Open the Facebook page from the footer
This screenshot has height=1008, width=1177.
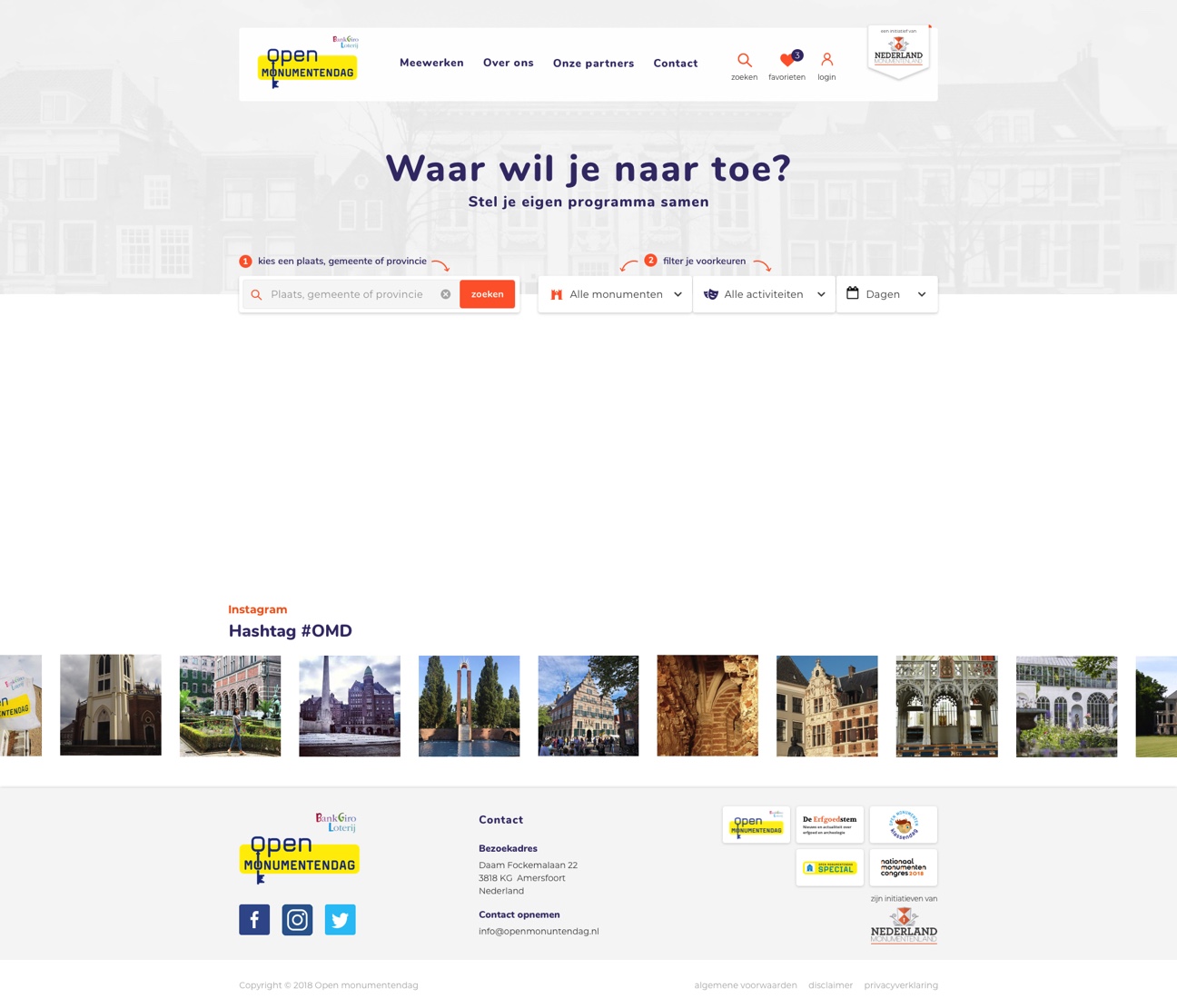254,920
